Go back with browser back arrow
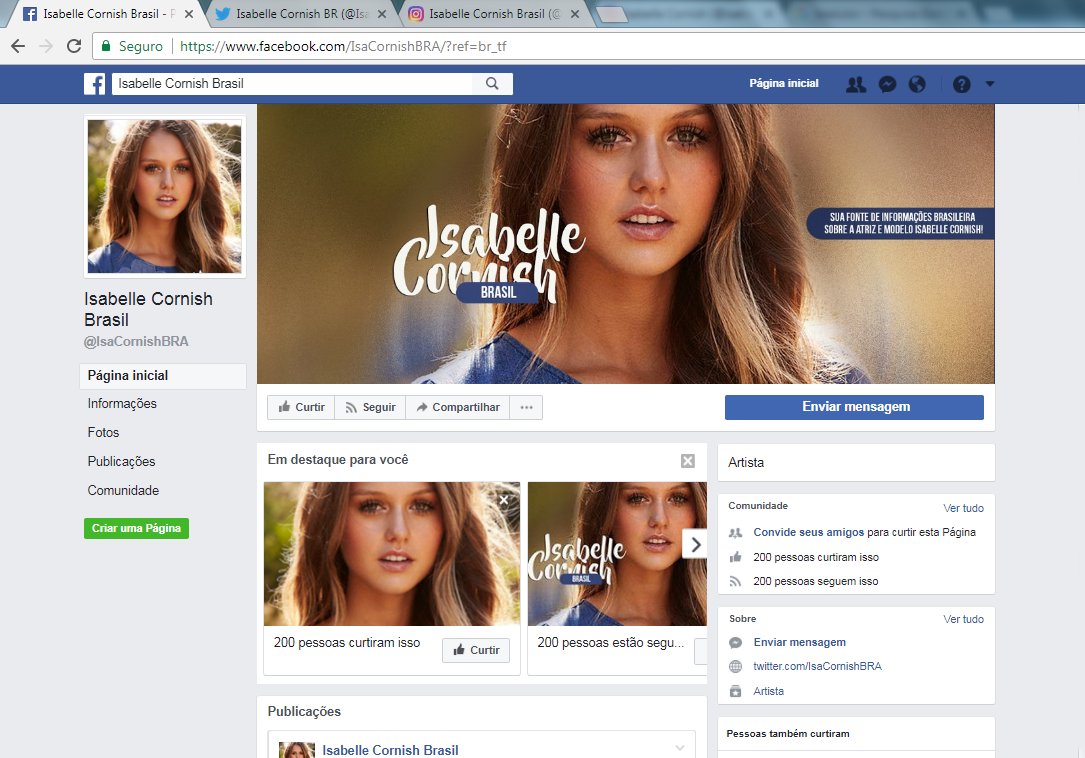Image resolution: width=1085 pixels, height=758 pixels. [18, 46]
